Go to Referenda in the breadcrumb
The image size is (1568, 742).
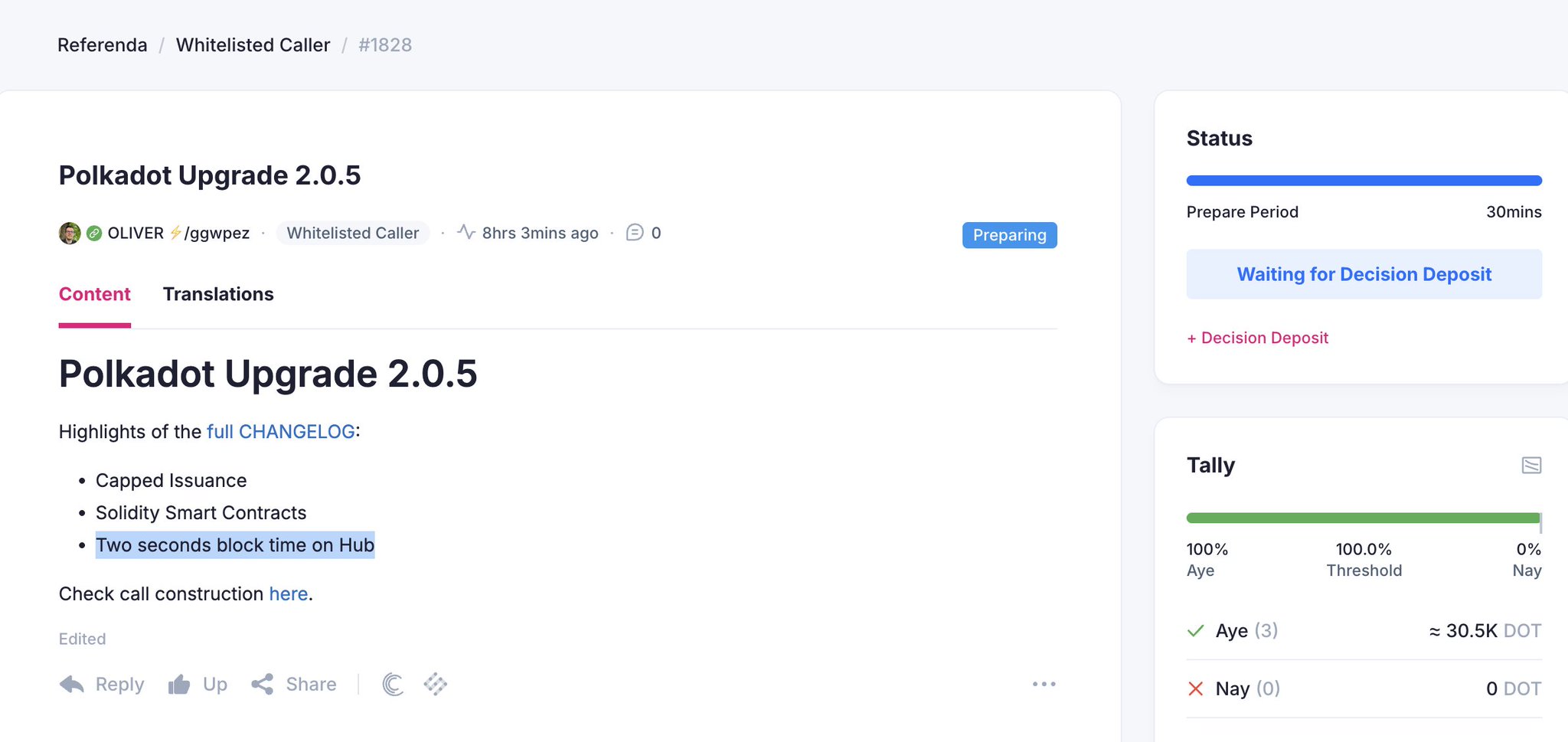(x=103, y=45)
